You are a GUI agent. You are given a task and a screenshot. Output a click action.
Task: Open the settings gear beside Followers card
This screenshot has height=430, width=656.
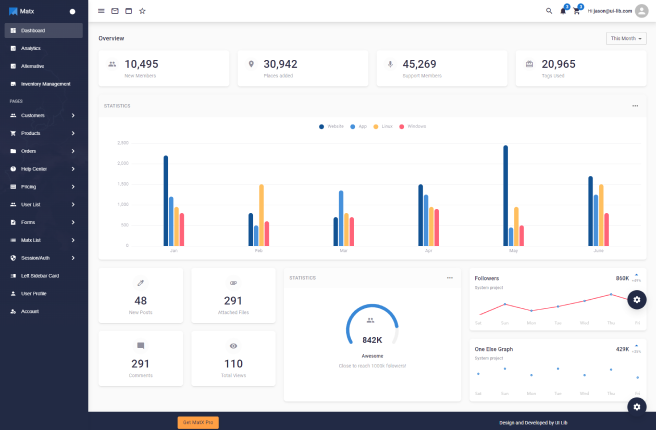coord(638,300)
